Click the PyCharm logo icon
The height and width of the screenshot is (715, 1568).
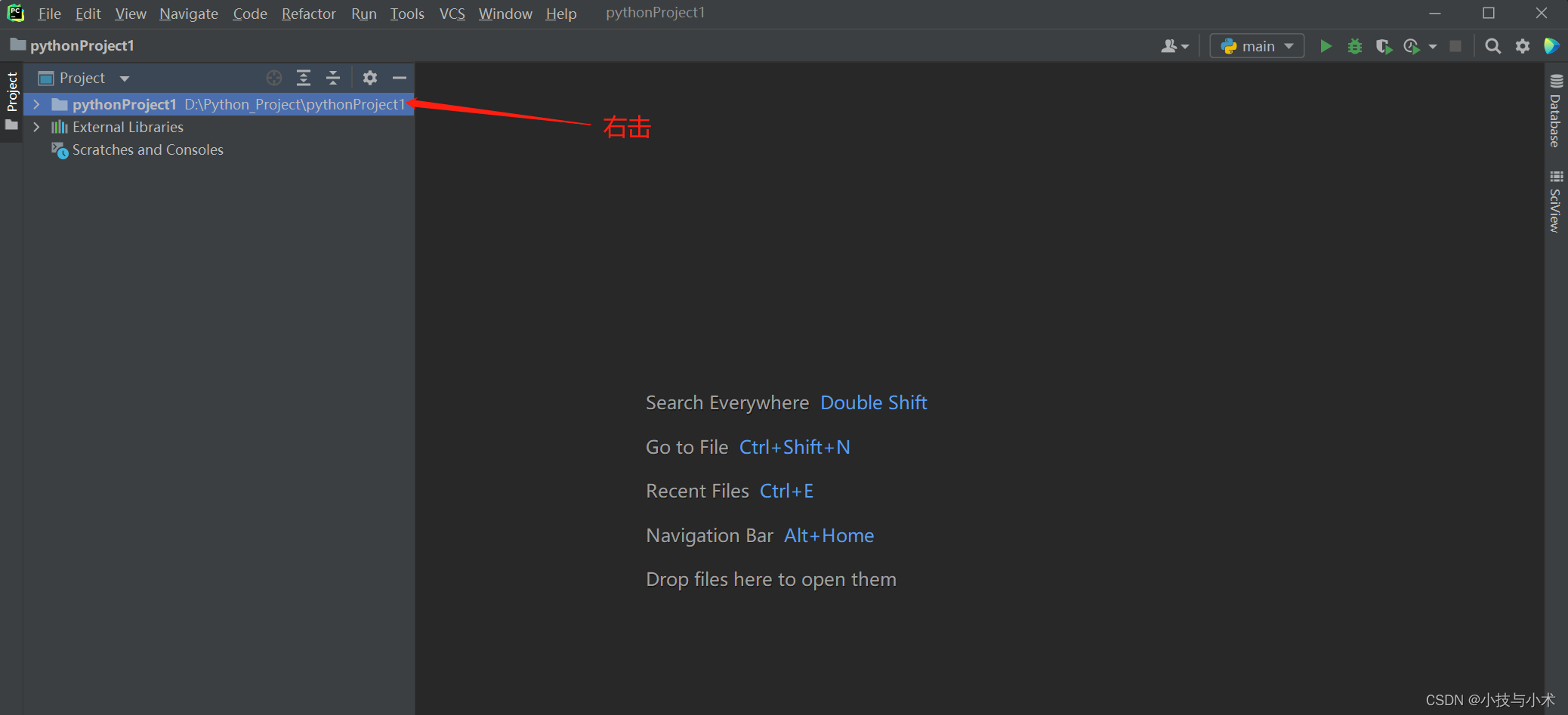tap(16, 13)
